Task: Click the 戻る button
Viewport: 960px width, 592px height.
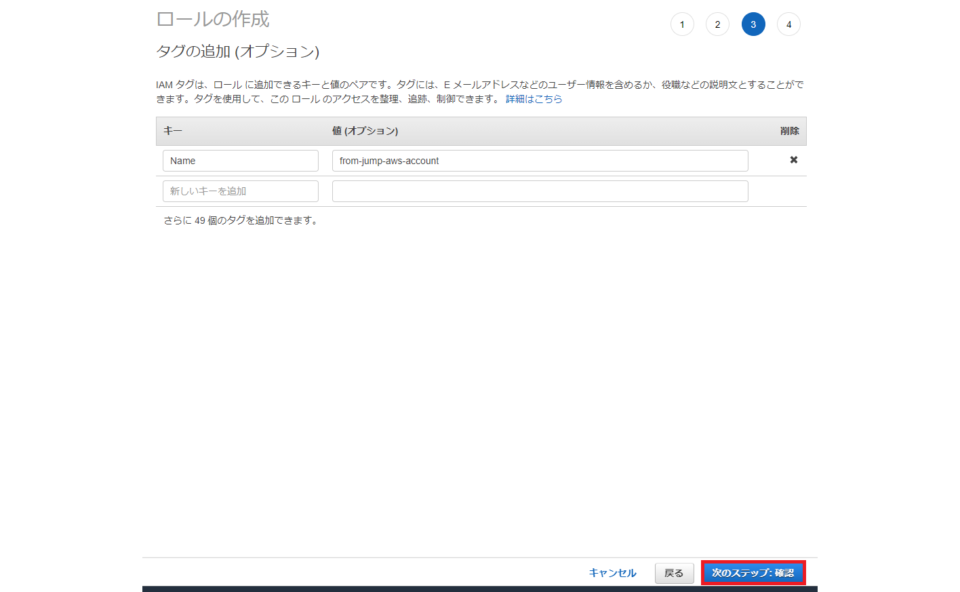Action: 674,573
